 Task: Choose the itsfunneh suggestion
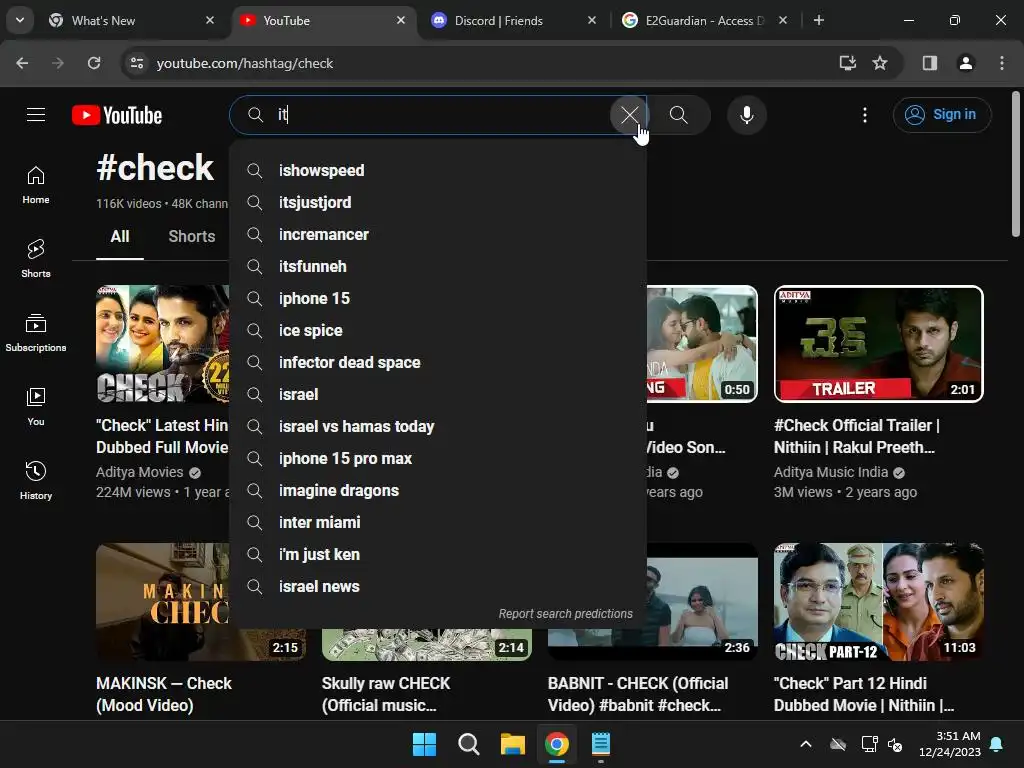(438, 266)
